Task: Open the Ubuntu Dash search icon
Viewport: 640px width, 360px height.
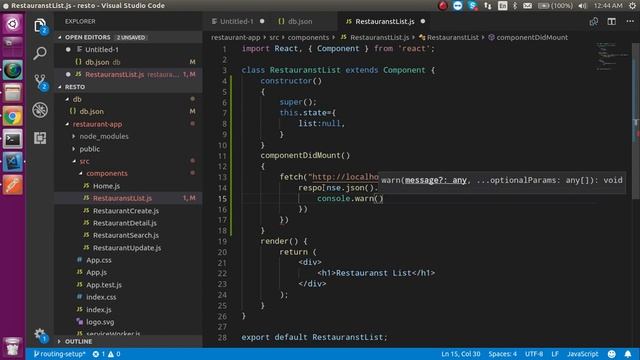Action: (x=13, y=24)
